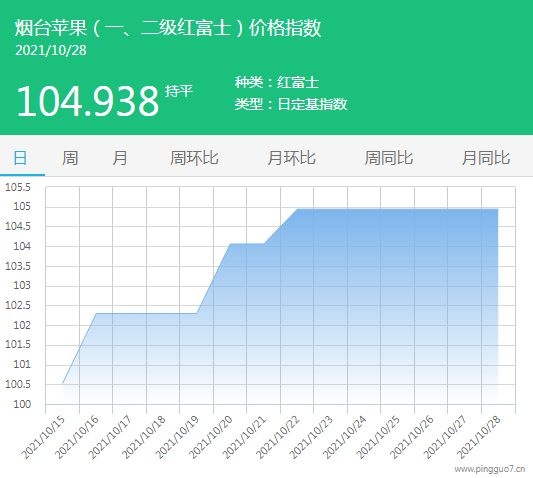This screenshot has width=533, height=478.
Task: Click the header date 2021/10/28
Action: [51, 50]
